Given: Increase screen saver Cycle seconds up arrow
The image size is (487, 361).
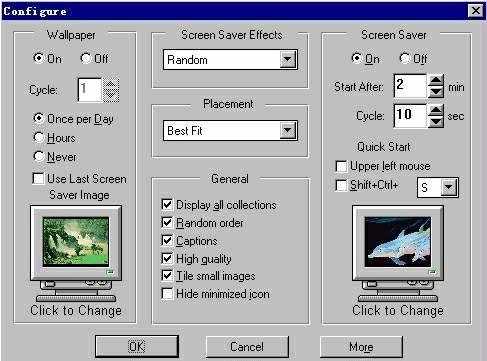Looking at the screenshot, I should pos(436,110).
